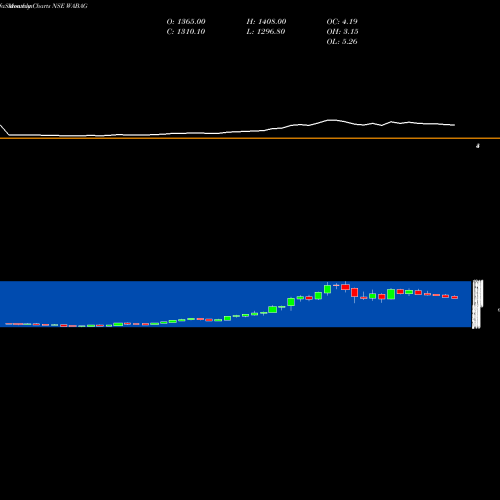Click the low price value L: 1296.80
The height and width of the screenshot is (500, 500).
point(266,32)
